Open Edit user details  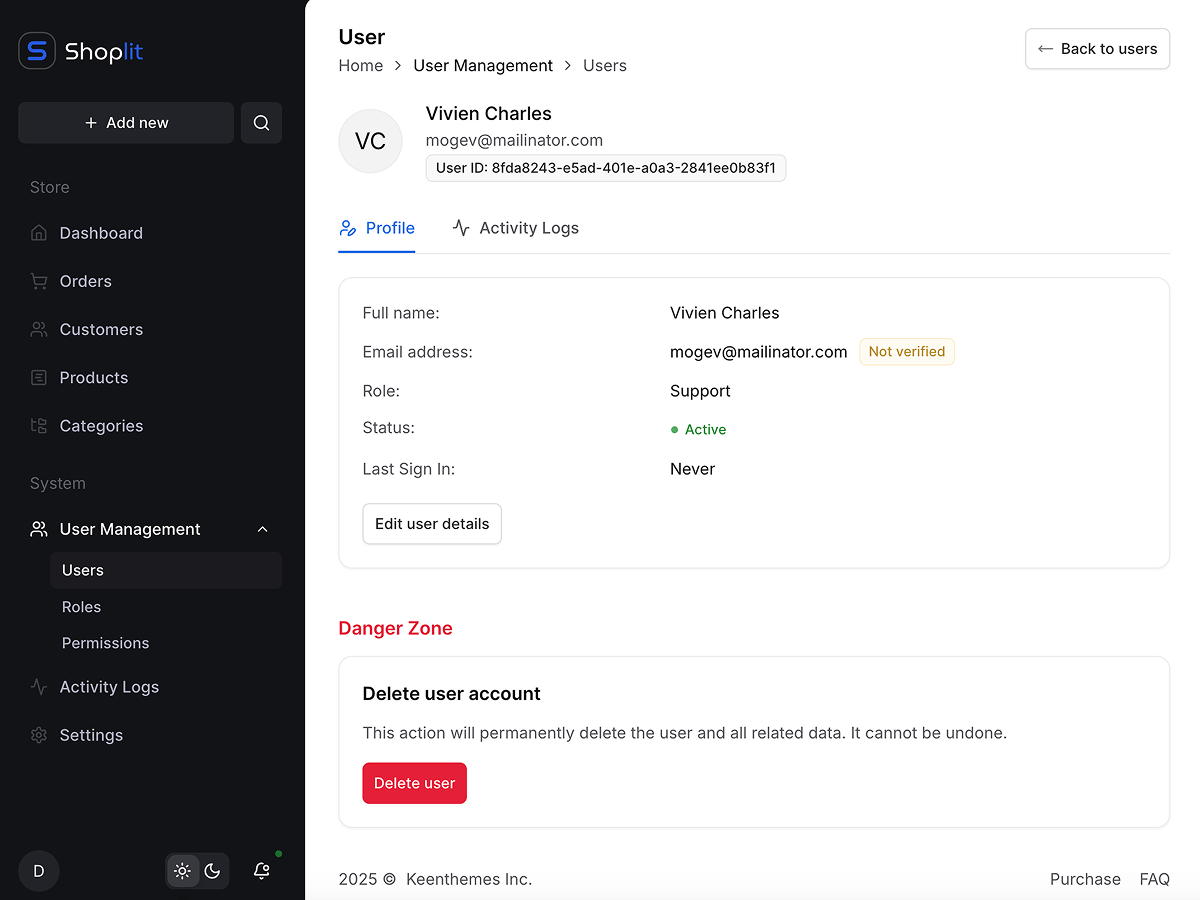click(432, 523)
